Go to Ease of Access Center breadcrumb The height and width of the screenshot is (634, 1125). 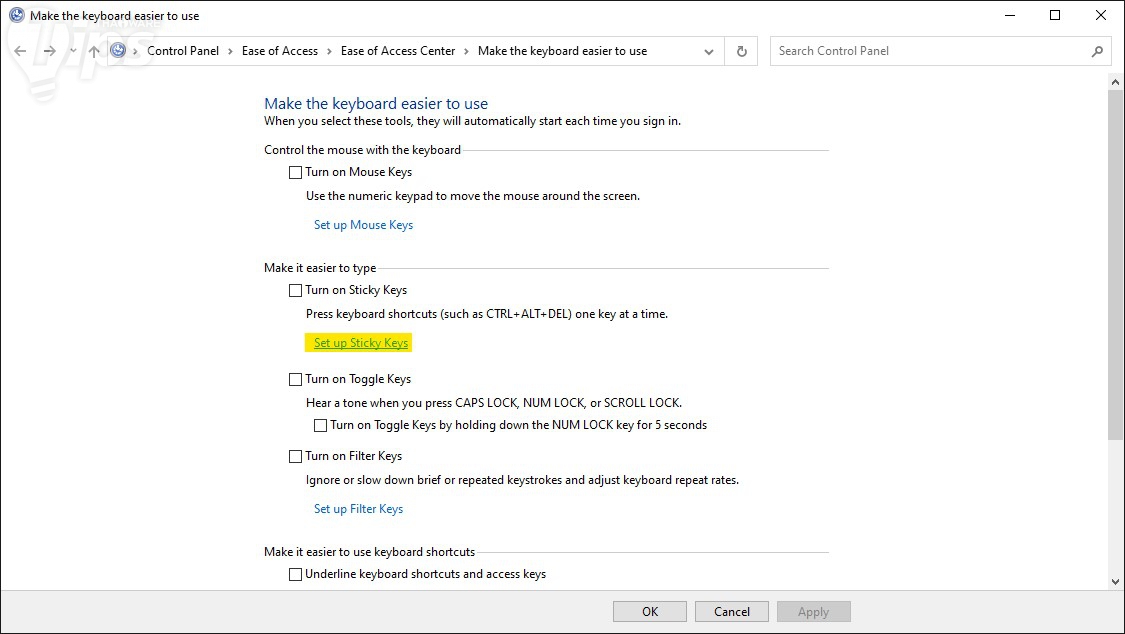pyautogui.click(x=397, y=51)
